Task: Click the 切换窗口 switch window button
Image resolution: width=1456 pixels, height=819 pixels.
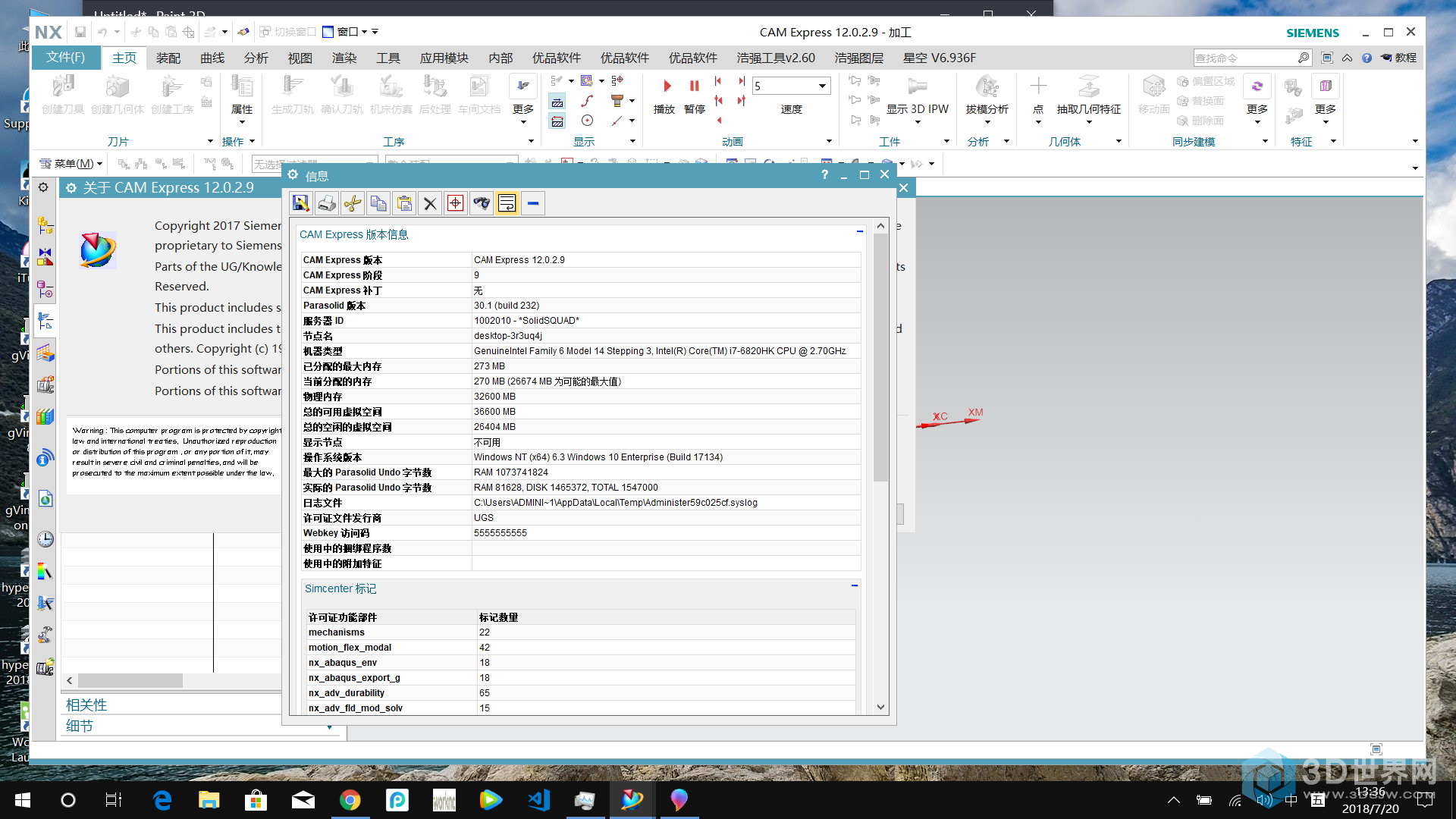Action: 288,32
